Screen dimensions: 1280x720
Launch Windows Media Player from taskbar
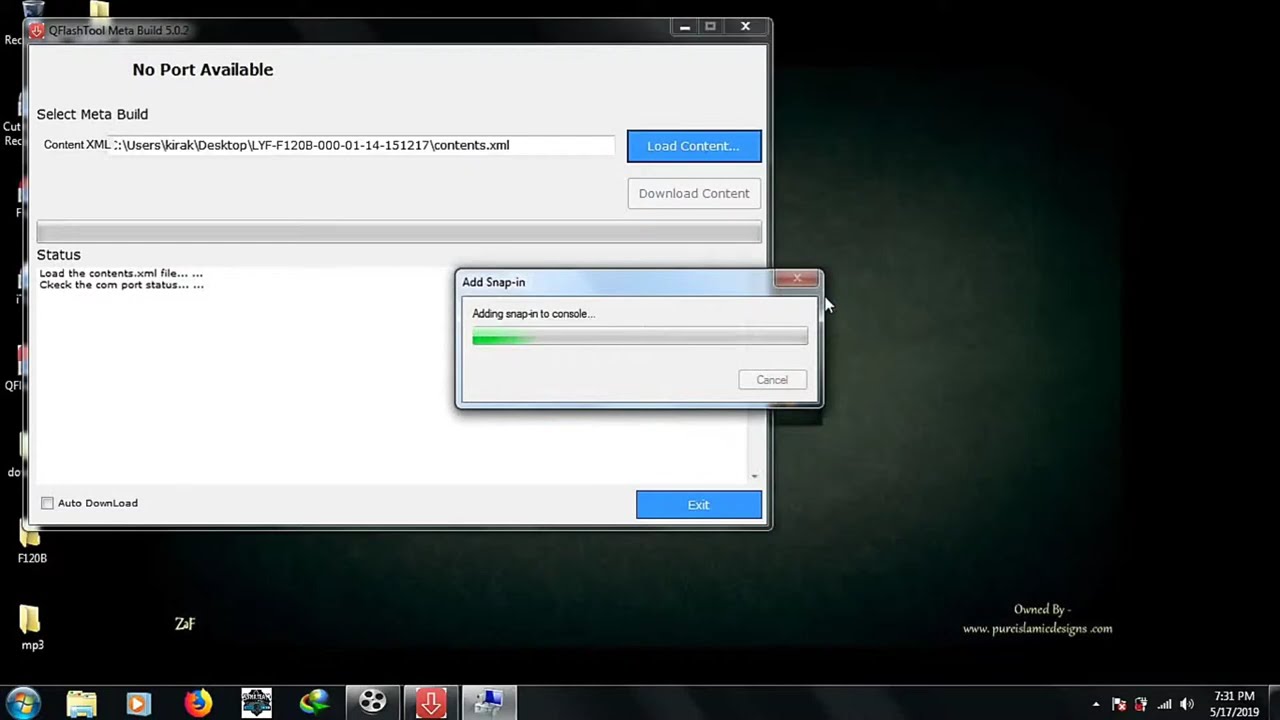pos(138,703)
